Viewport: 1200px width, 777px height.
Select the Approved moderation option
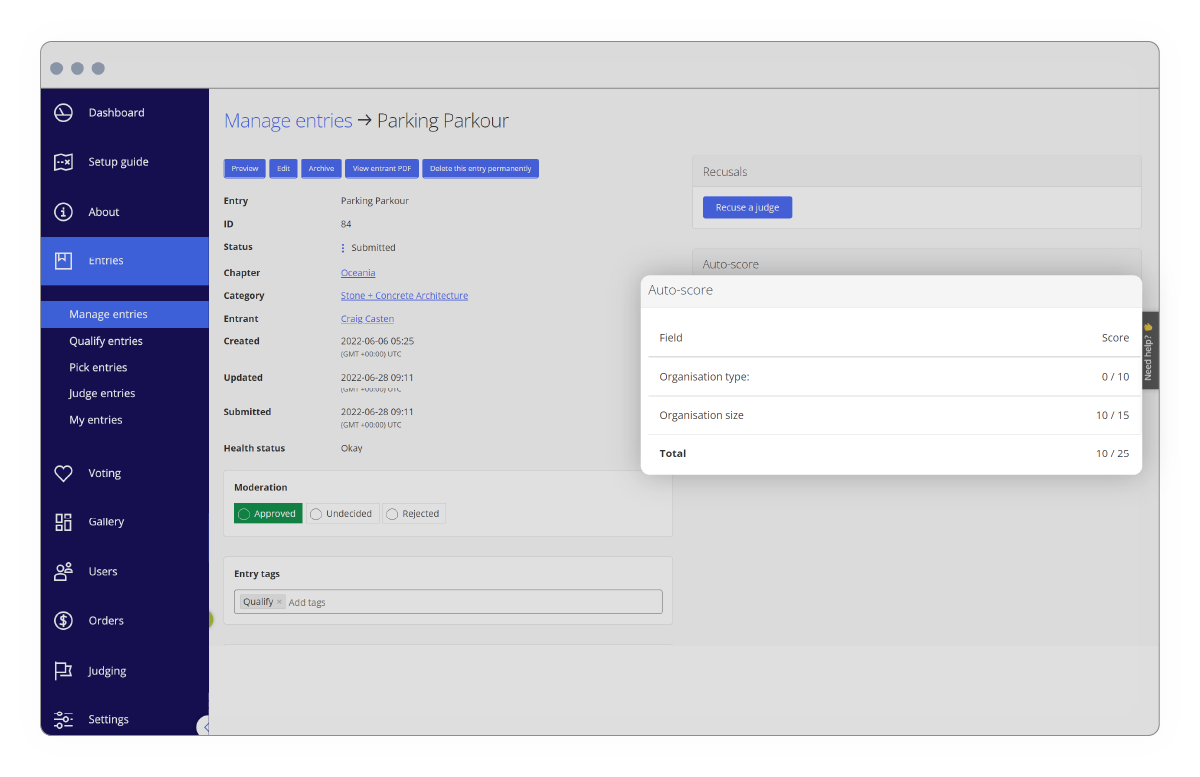coord(267,514)
